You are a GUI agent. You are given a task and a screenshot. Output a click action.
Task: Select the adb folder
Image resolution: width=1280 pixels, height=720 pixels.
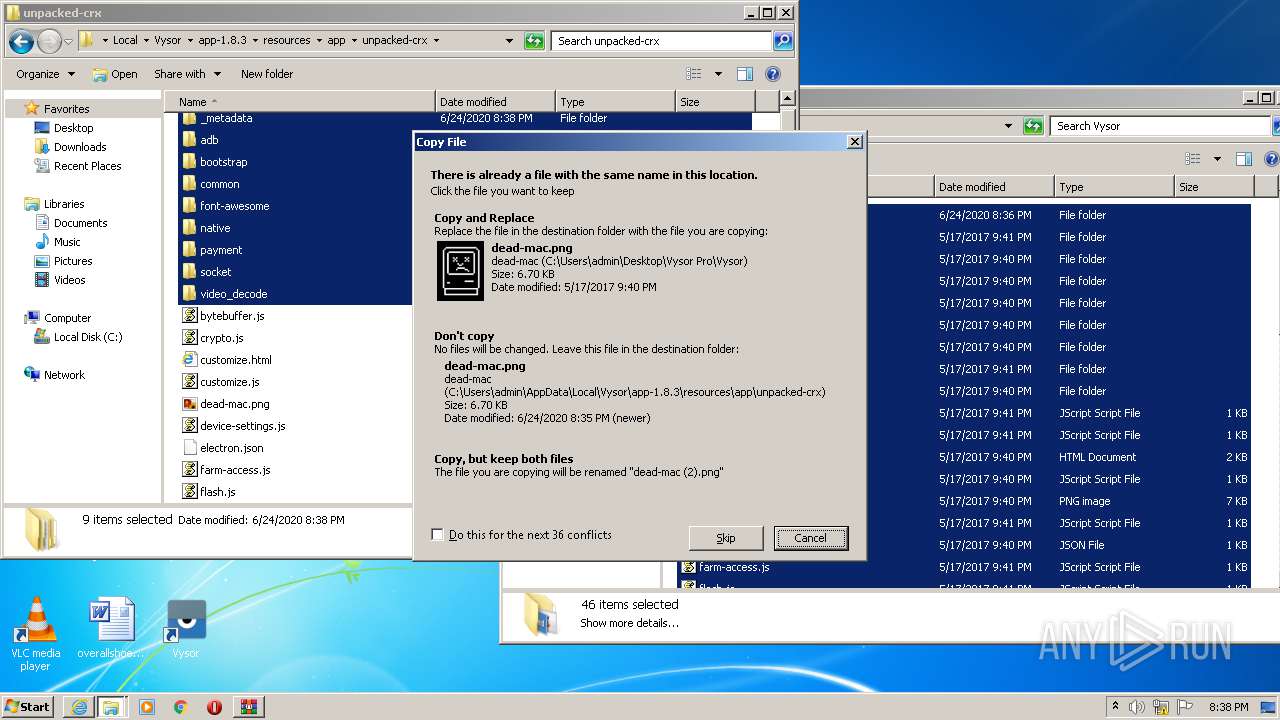209,140
